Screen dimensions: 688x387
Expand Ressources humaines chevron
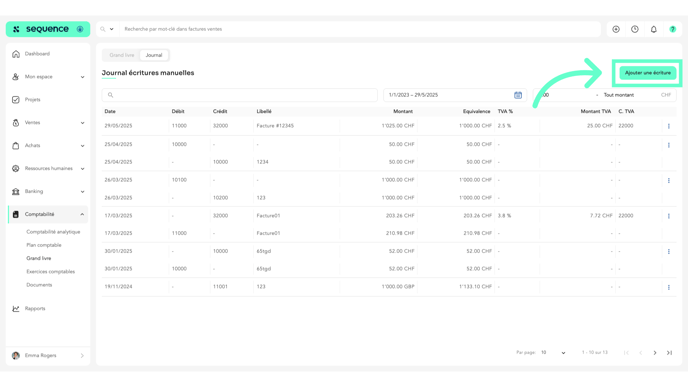(82, 168)
